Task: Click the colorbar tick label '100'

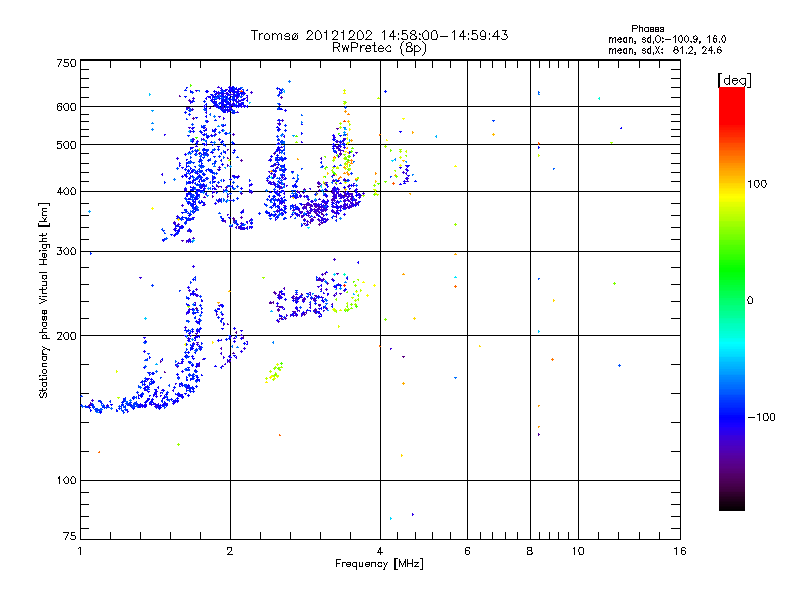Action: (757, 184)
